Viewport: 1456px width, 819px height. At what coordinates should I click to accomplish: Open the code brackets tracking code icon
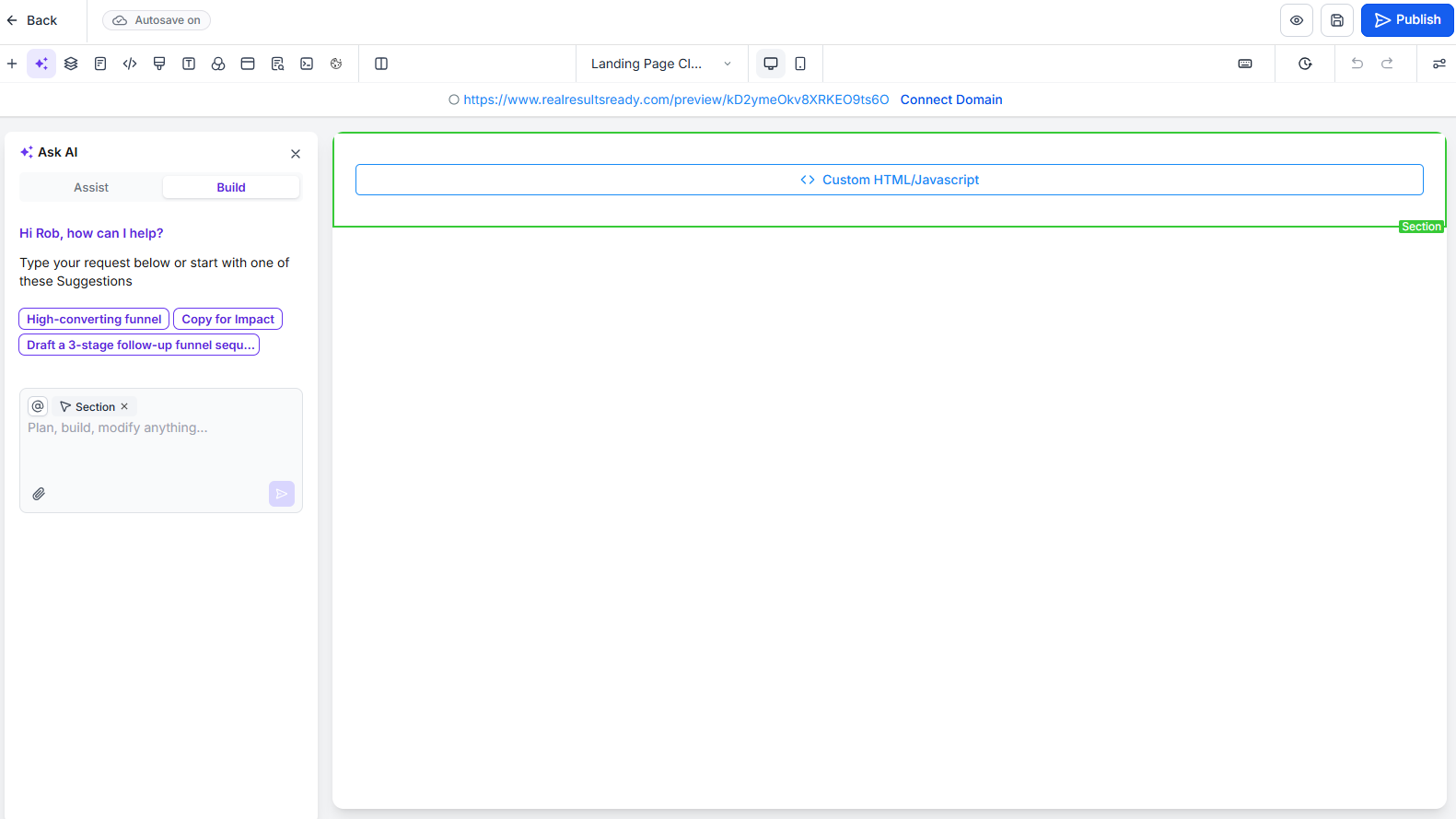point(130,64)
